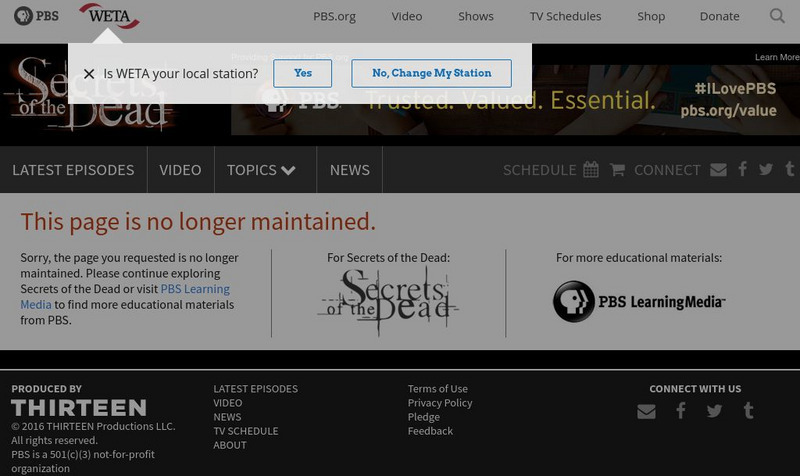Click the WETA station logo

tap(109, 16)
